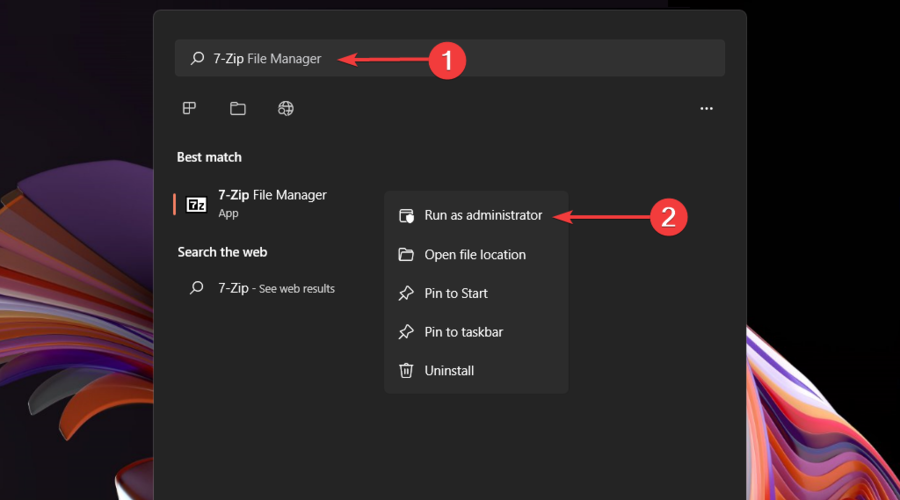Select Uninstall from the context menu
This screenshot has height=500, width=900.
pyautogui.click(x=449, y=370)
